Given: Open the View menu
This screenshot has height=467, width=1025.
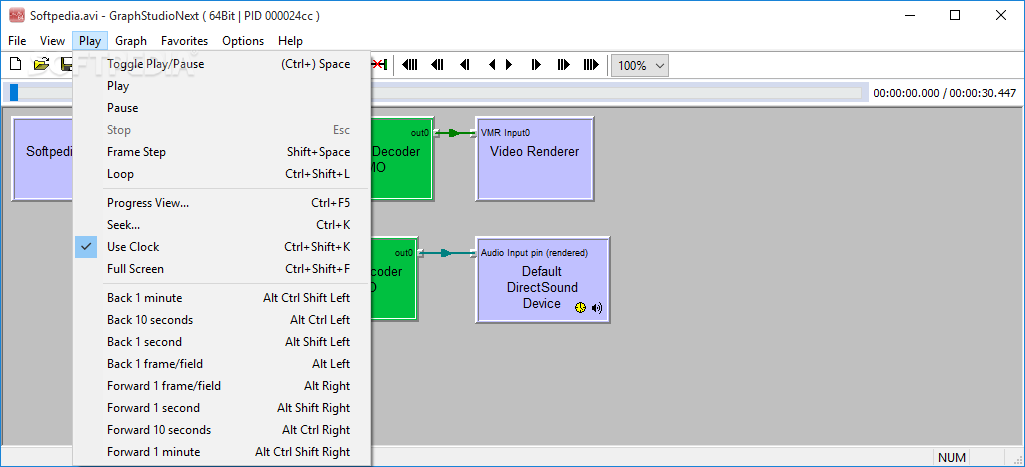Looking at the screenshot, I should (52, 41).
